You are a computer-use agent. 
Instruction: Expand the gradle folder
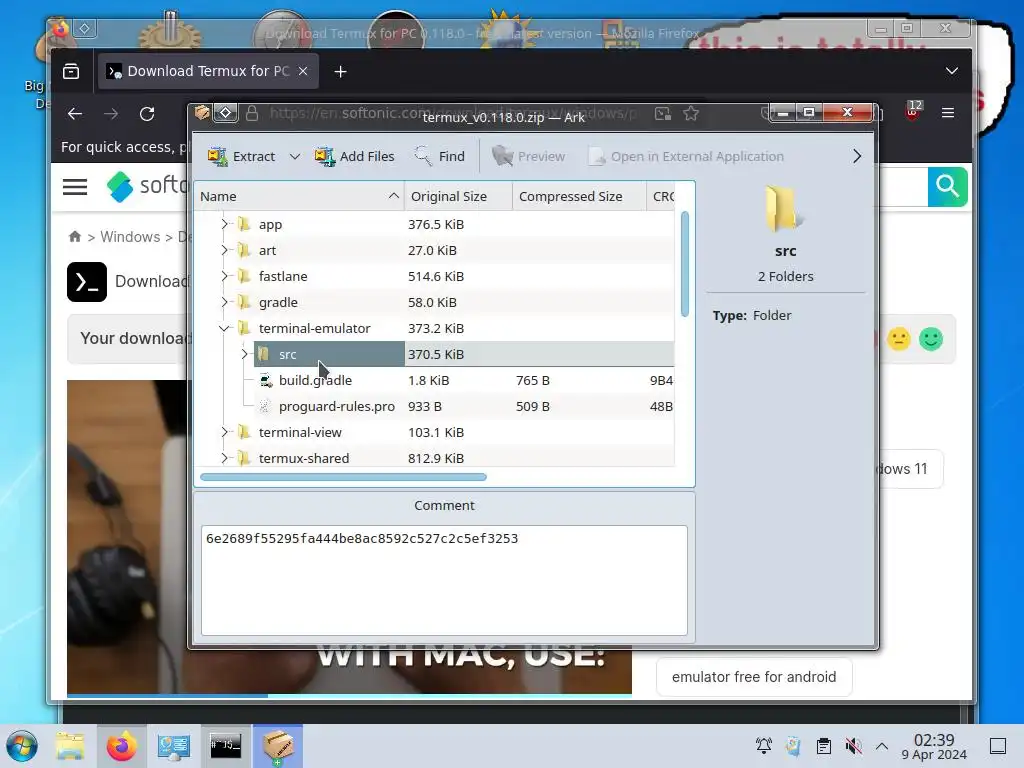(x=225, y=302)
